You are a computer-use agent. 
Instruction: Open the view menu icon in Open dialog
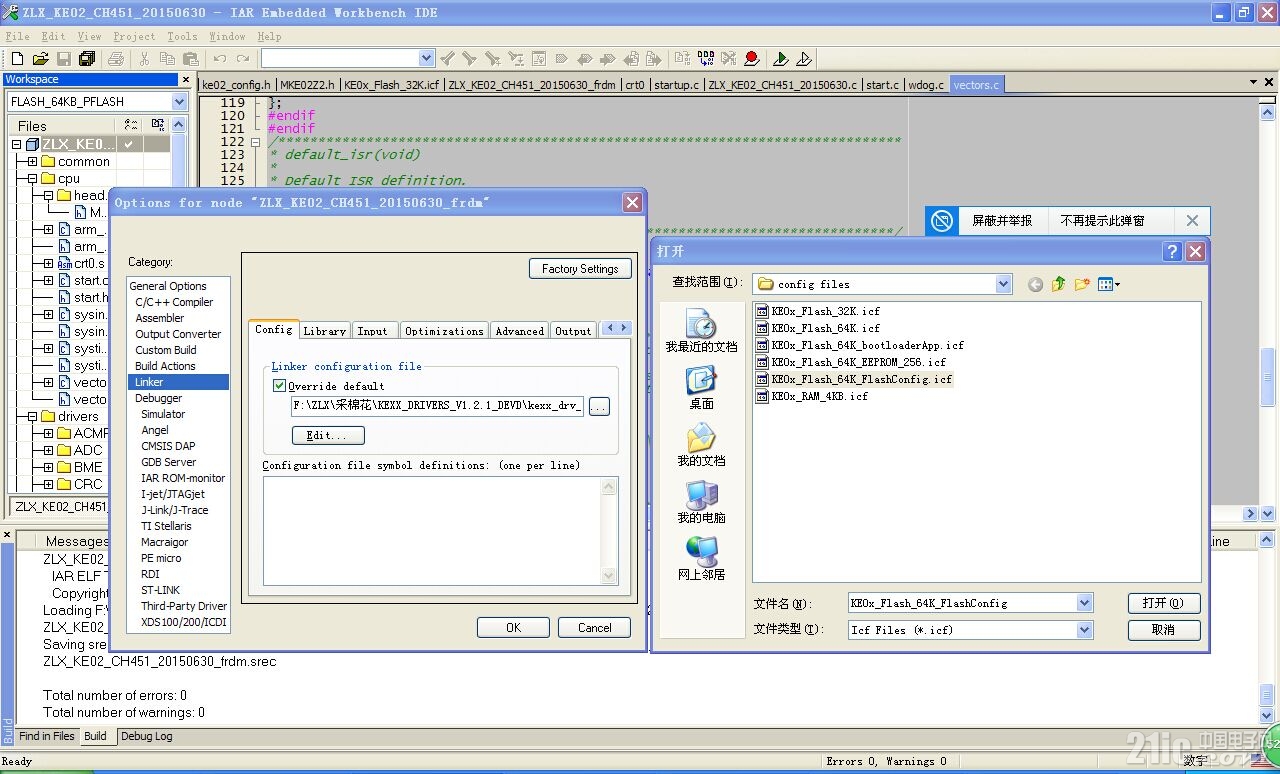1109,284
